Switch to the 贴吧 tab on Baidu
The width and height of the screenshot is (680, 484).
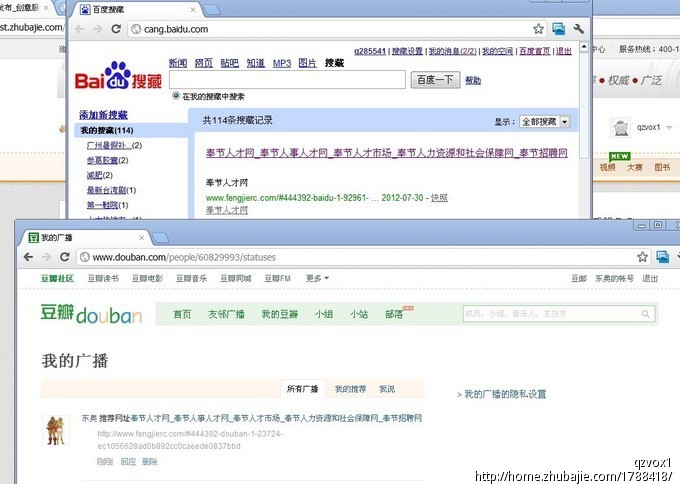(230, 63)
